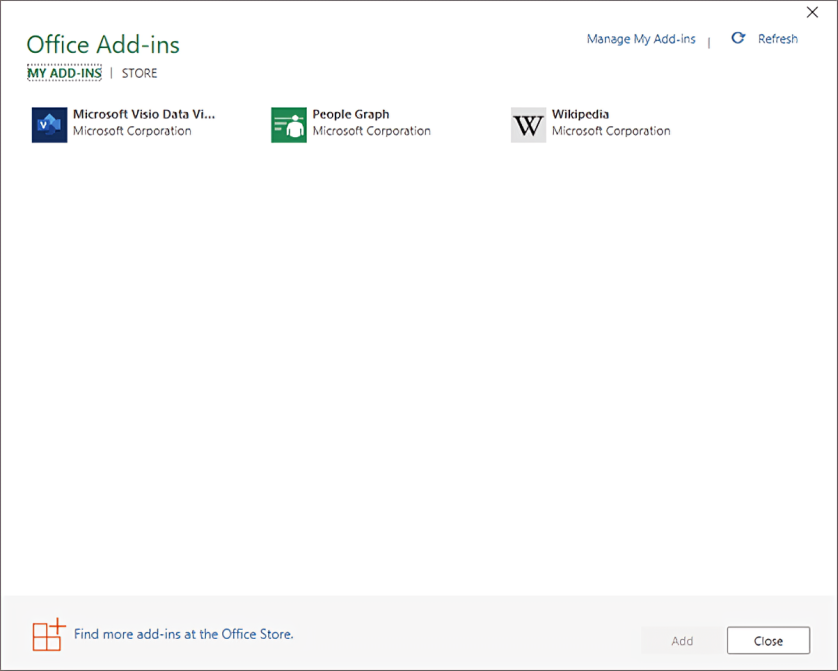Click the Microsoft Visio Data Visualizer icon

pyautogui.click(x=49, y=125)
